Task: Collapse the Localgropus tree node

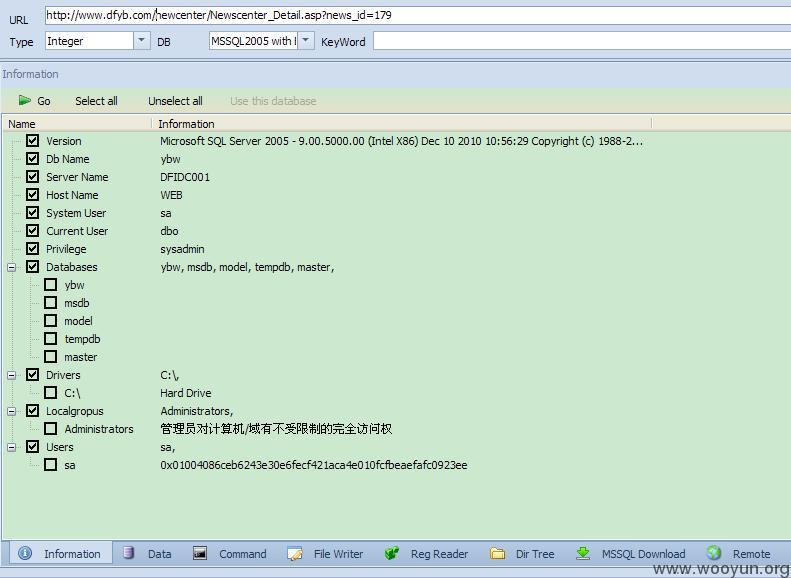Action: 12,412
